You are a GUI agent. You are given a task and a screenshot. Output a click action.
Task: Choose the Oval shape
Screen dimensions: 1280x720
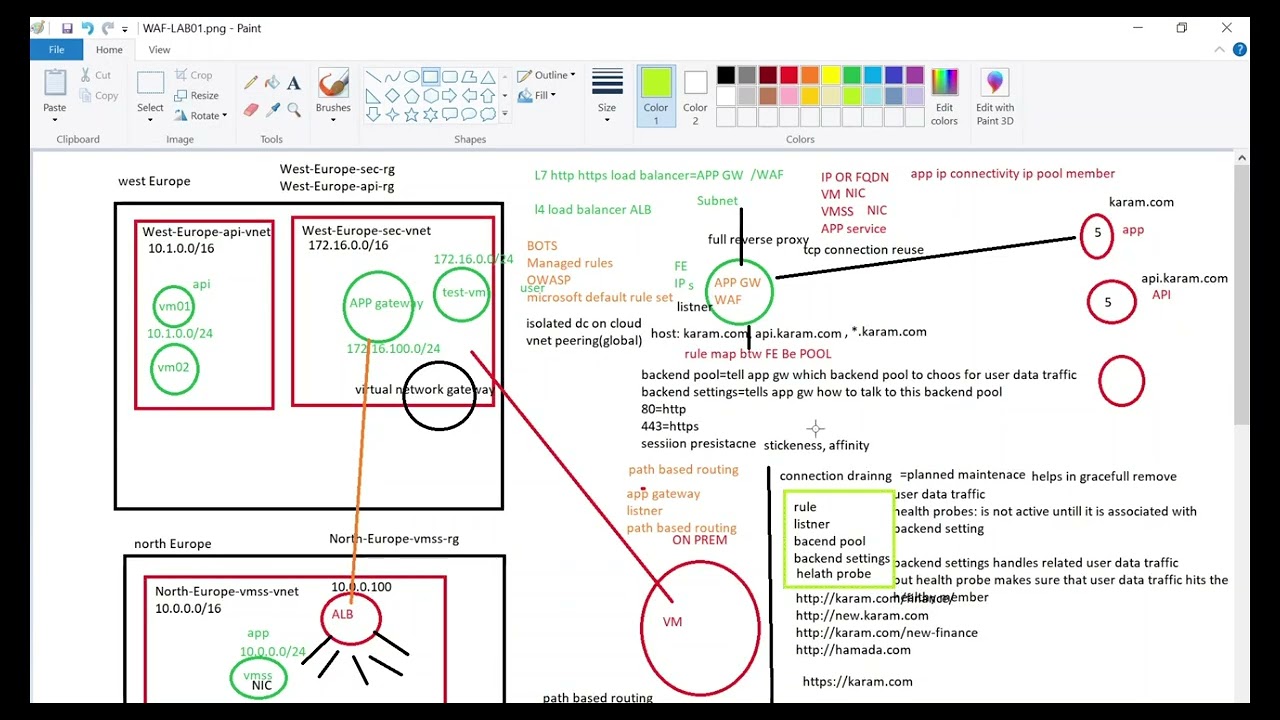[412, 77]
